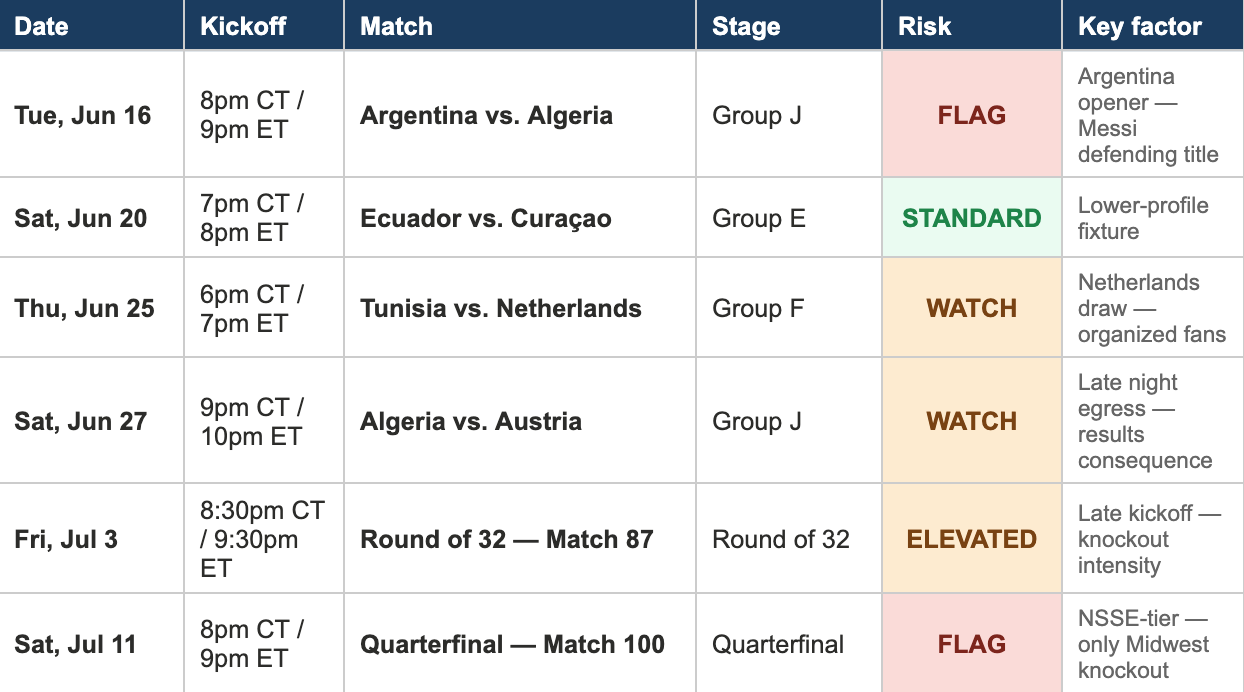Image resolution: width=1244 pixels, height=692 pixels.
Task: Select the FLAG badge for Quarterfinal Match 100
Action: pyautogui.click(x=972, y=644)
